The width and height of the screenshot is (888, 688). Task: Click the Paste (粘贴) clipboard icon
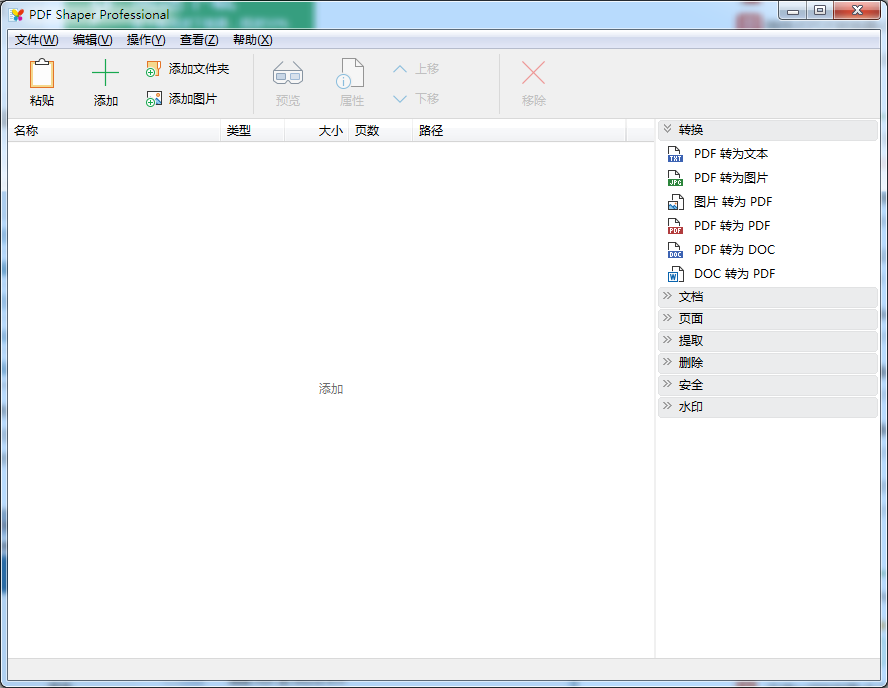(42, 74)
